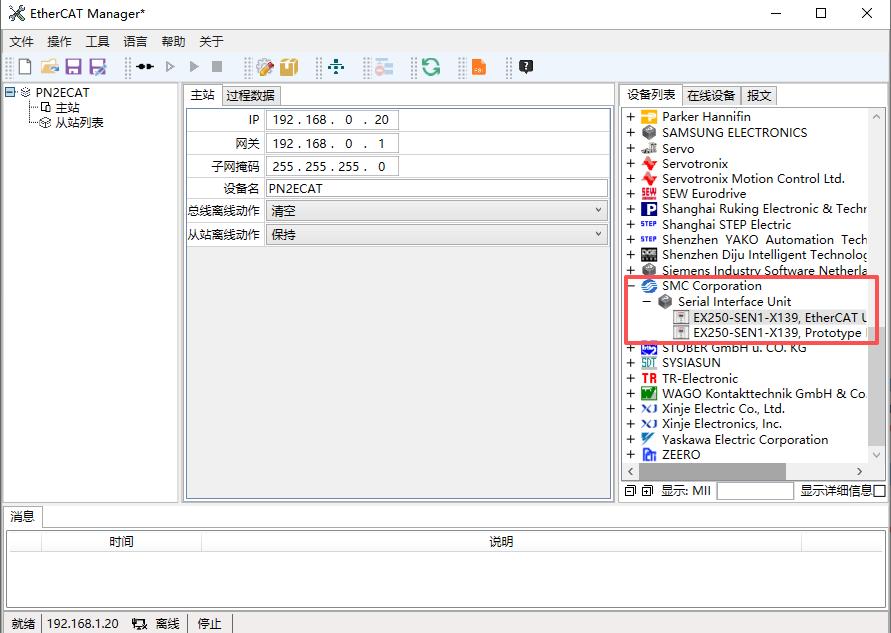Collapse all device tree nodes icon

[x=630, y=490]
